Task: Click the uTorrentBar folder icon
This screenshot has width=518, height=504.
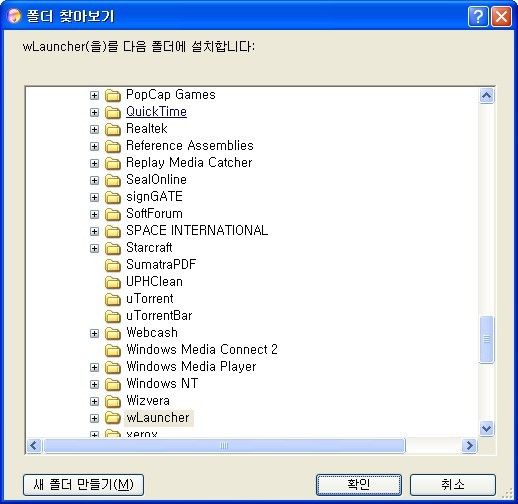Action: coord(113,316)
